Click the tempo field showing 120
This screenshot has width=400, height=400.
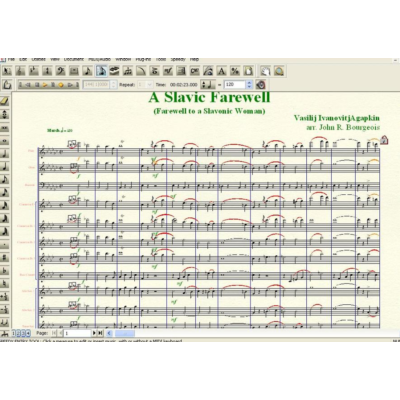point(235,85)
